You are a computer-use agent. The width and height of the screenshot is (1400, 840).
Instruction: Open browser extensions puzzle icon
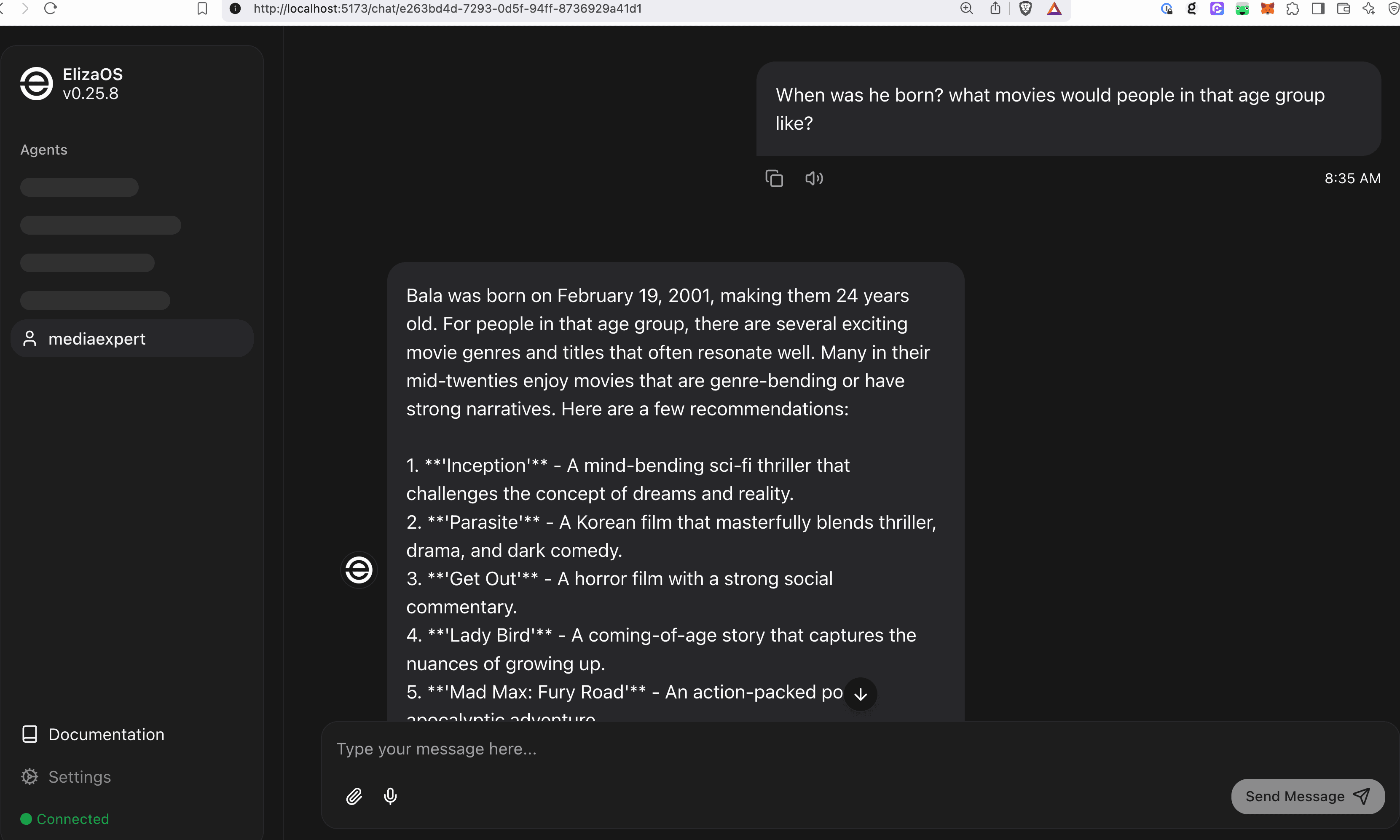pos(1293,8)
